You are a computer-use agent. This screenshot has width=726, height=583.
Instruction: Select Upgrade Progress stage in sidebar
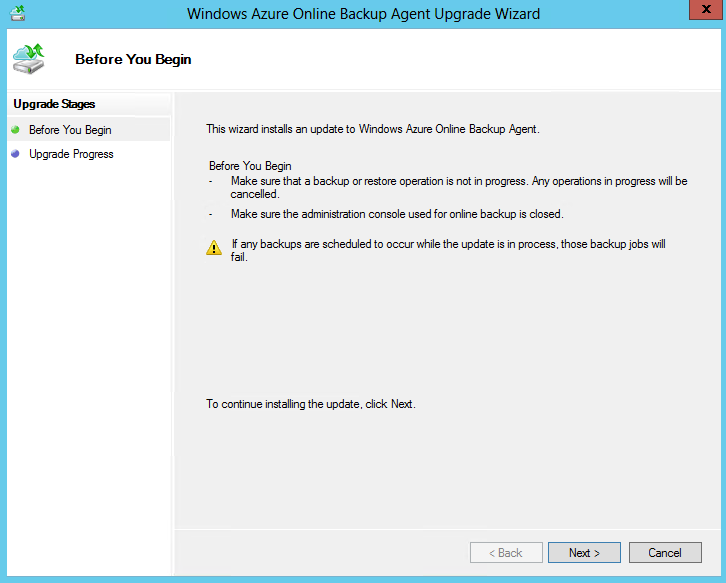tap(71, 154)
